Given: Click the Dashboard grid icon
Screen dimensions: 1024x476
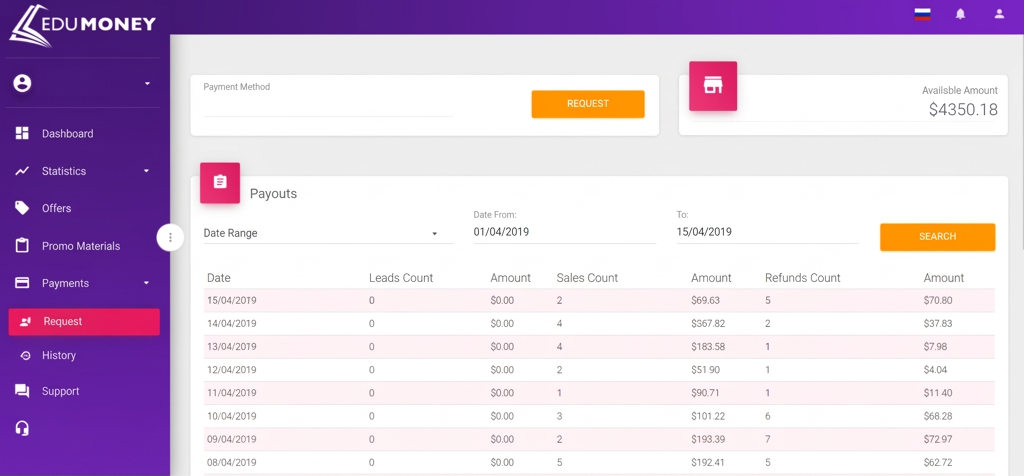Looking at the screenshot, I should tap(22, 133).
